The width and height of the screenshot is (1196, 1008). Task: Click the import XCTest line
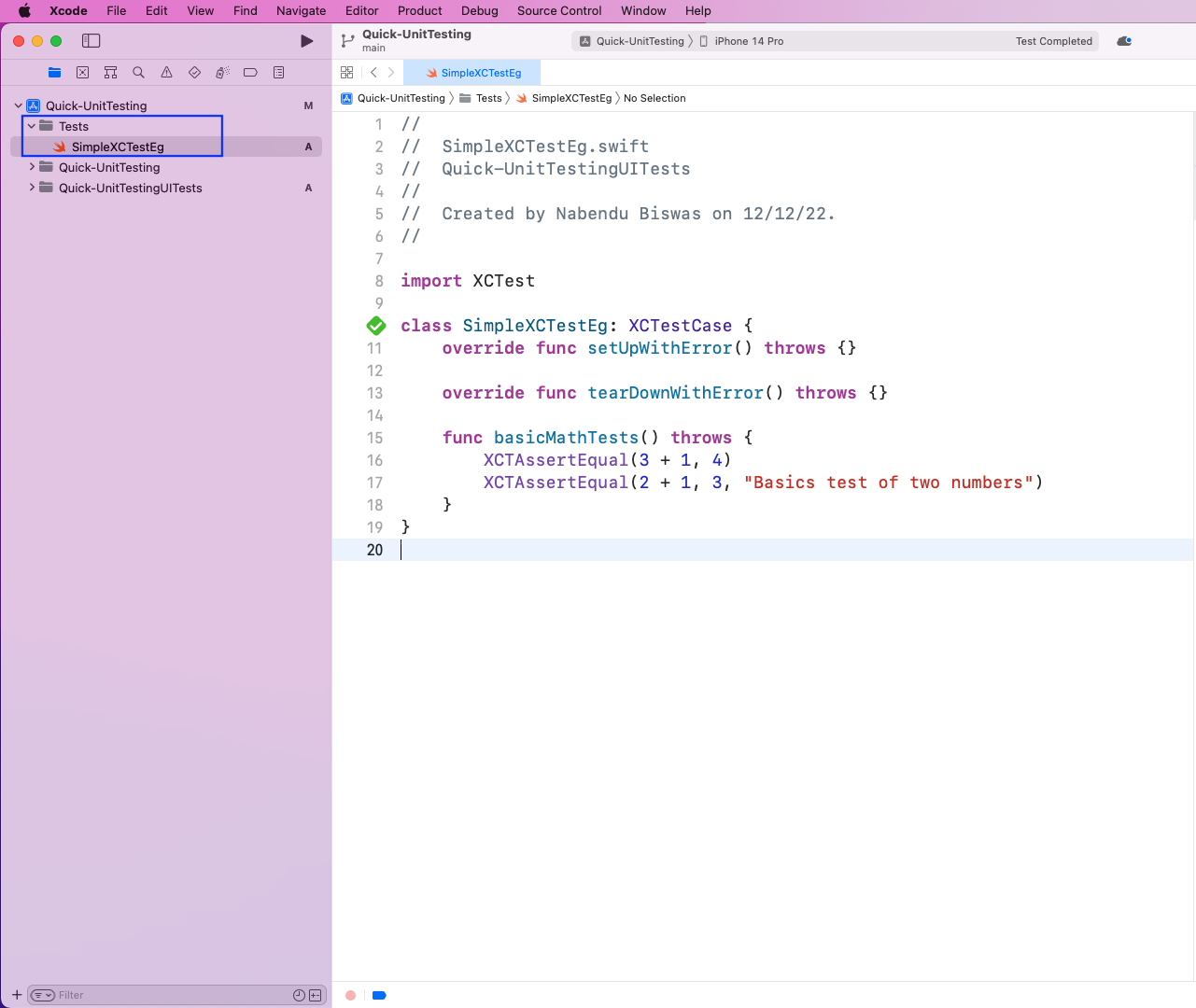(x=468, y=281)
